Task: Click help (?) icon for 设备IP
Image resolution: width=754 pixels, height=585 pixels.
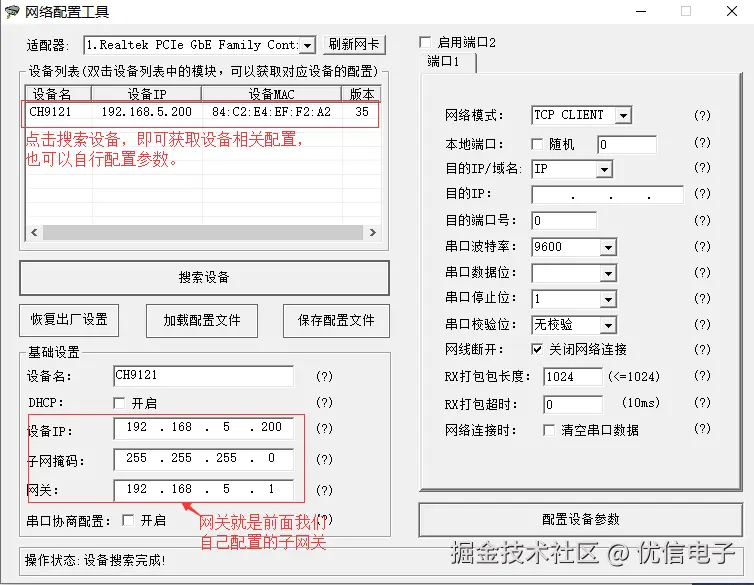Action: (x=324, y=428)
